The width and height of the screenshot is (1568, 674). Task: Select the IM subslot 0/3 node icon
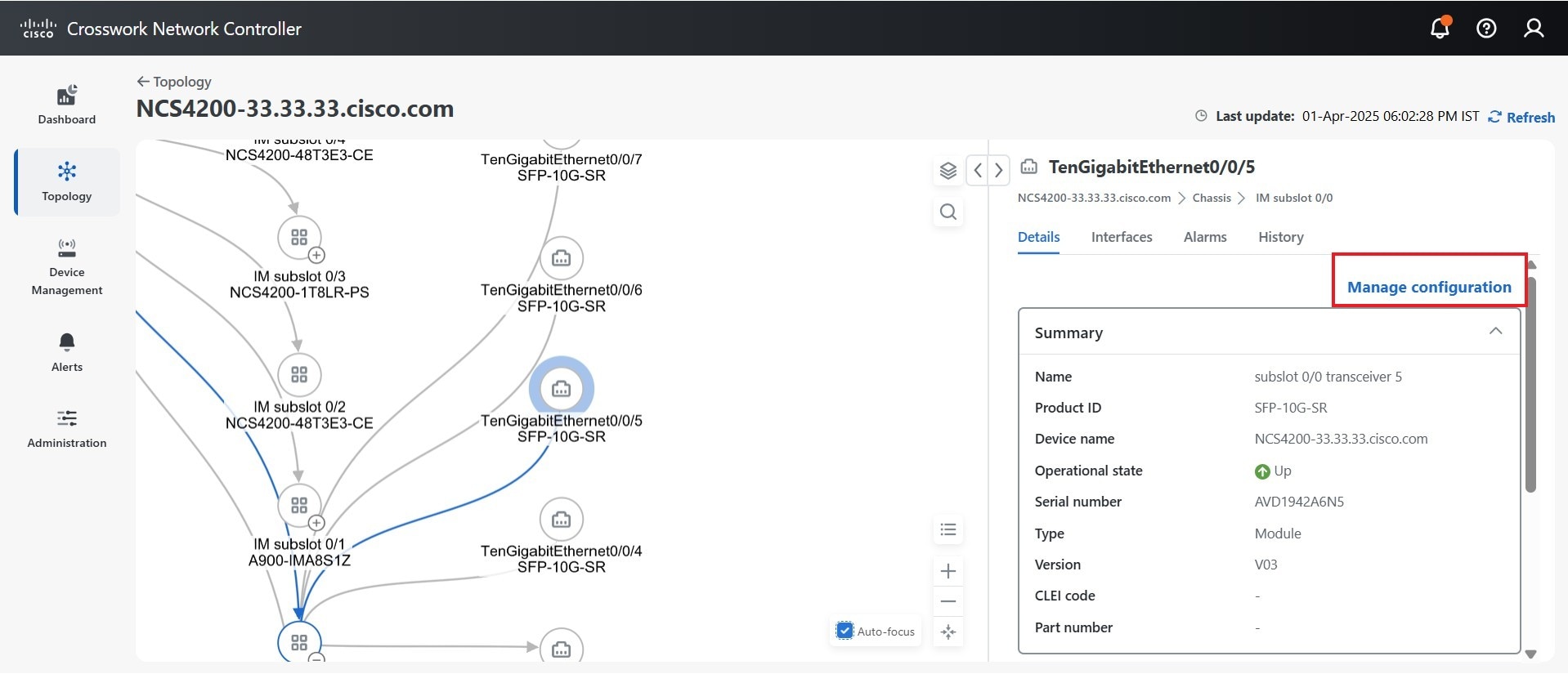coord(299,237)
